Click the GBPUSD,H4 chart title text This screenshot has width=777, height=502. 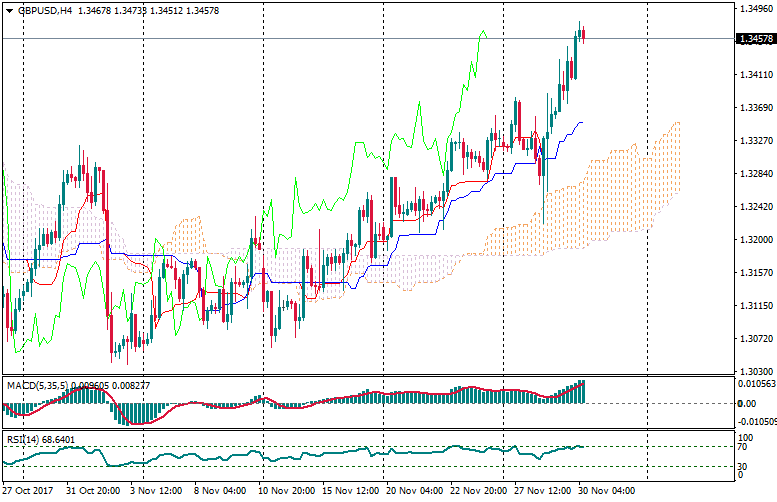(x=45, y=11)
